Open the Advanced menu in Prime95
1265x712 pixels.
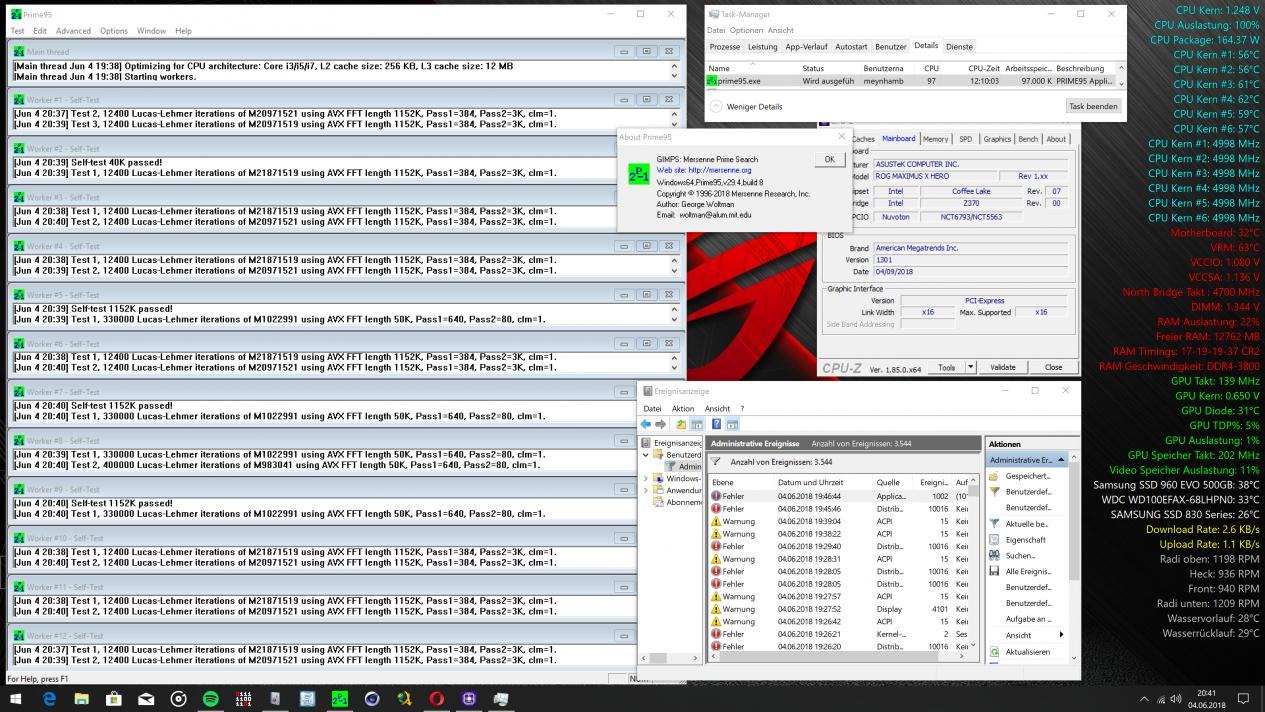(73, 31)
